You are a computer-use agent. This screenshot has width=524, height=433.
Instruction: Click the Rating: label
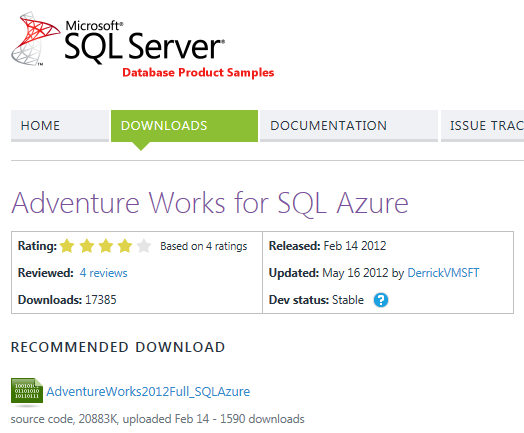[x=37, y=246]
